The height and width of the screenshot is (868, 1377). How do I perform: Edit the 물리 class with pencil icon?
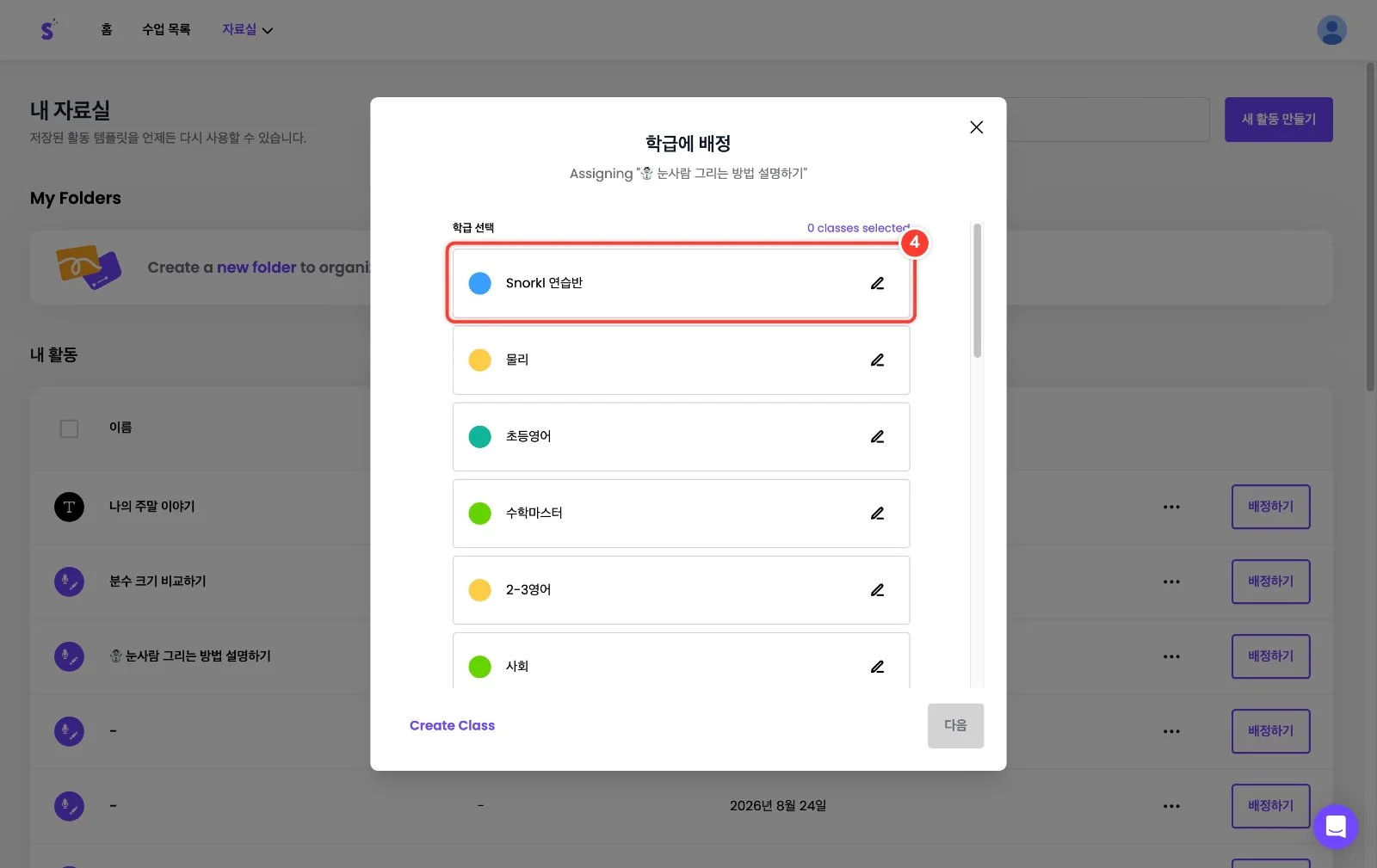pos(877,360)
